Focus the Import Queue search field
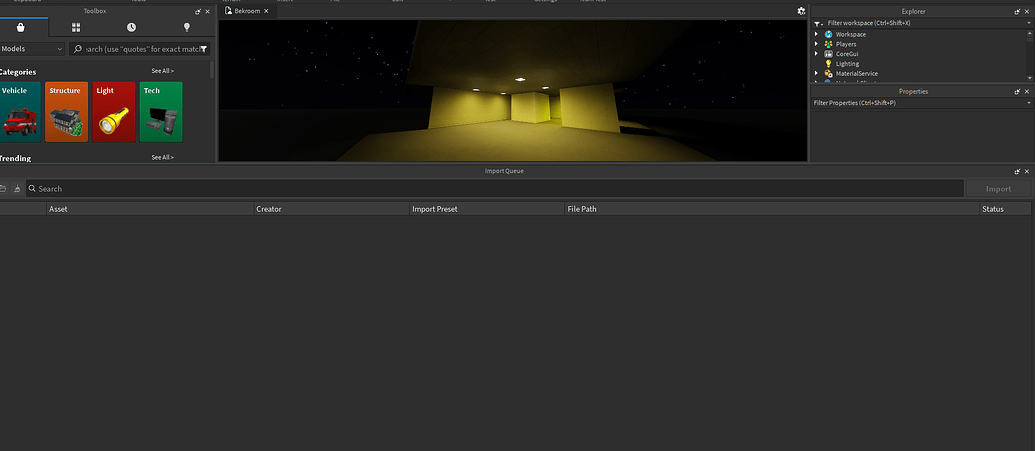This screenshot has width=1035, height=451. click(x=495, y=189)
